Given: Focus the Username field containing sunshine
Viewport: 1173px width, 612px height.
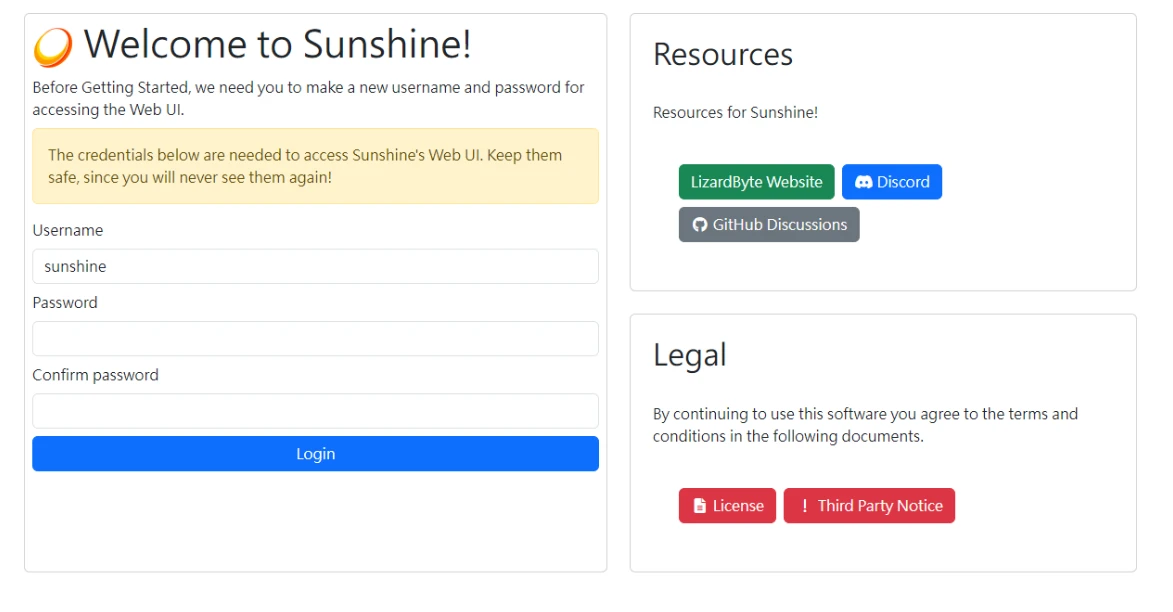Looking at the screenshot, I should pyautogui.click(x=315, y=267).
